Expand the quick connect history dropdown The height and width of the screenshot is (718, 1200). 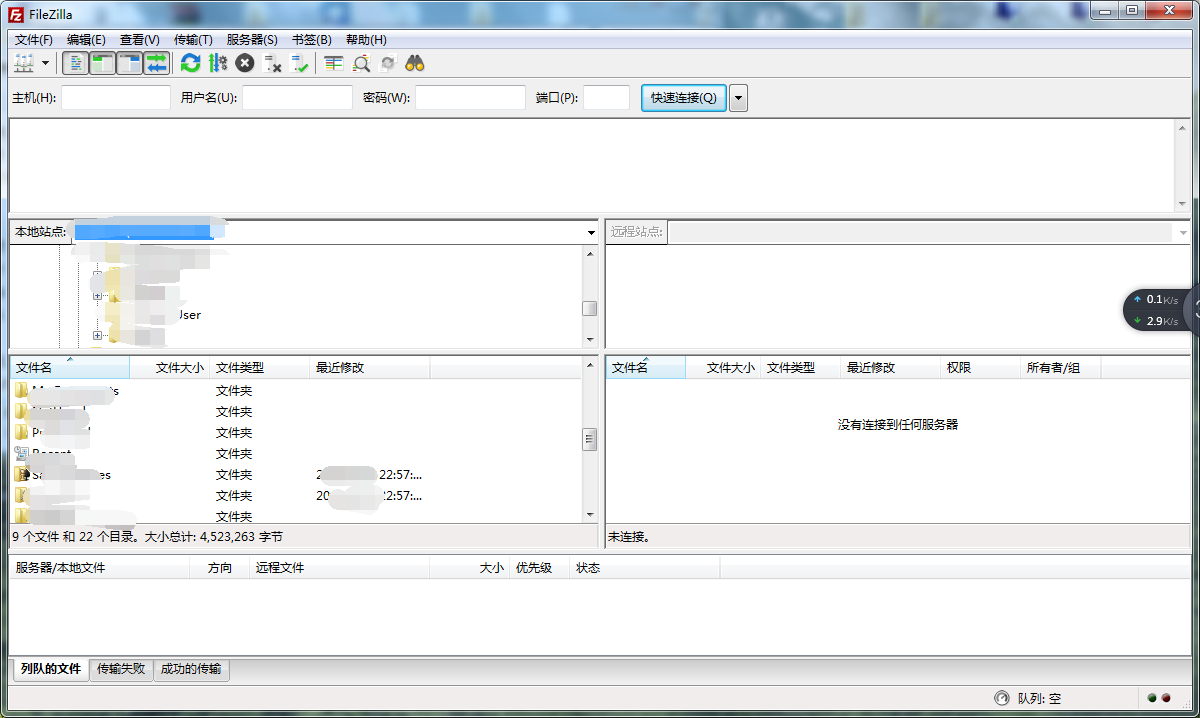[738, 98]
